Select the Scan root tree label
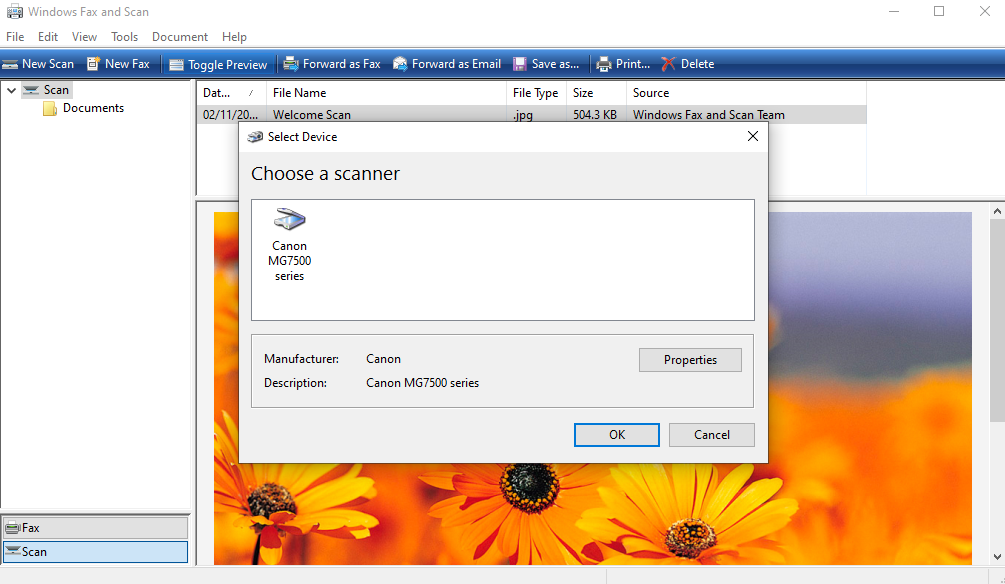Image resolution: width=1005 pixels, height=584 pixels. (56, 90)
